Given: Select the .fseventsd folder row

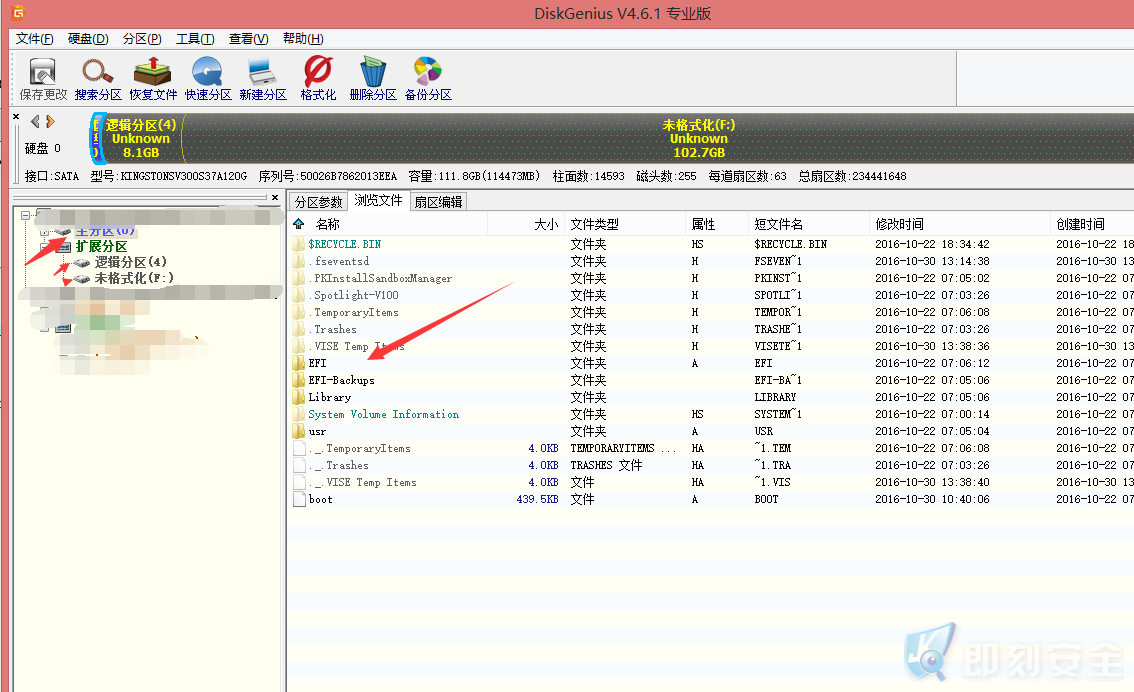Looking at the screenshot, I should pyautogui.click(x=712, y=261).
